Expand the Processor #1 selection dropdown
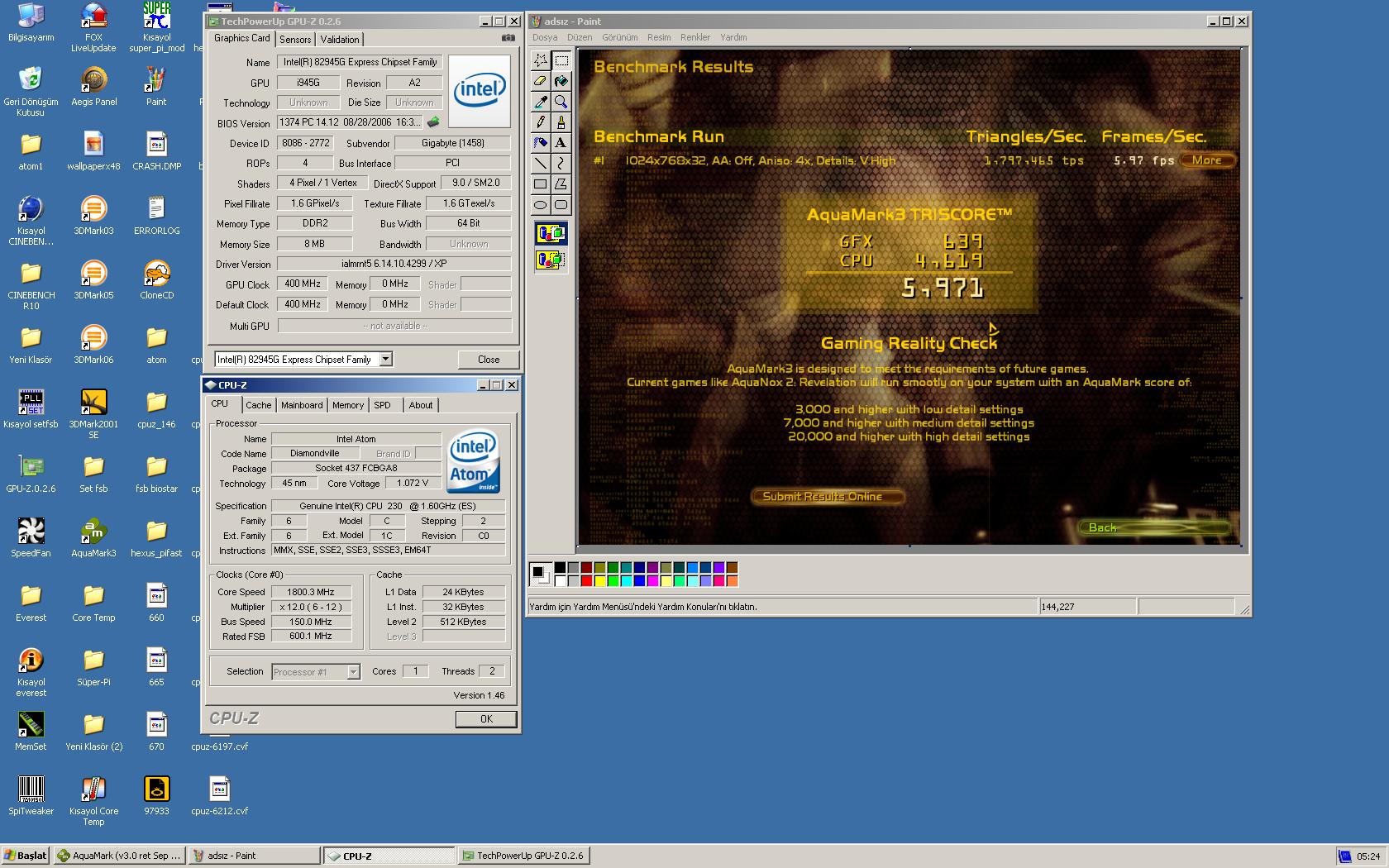This screenshot has width=1389, height=868. [353, 672]
